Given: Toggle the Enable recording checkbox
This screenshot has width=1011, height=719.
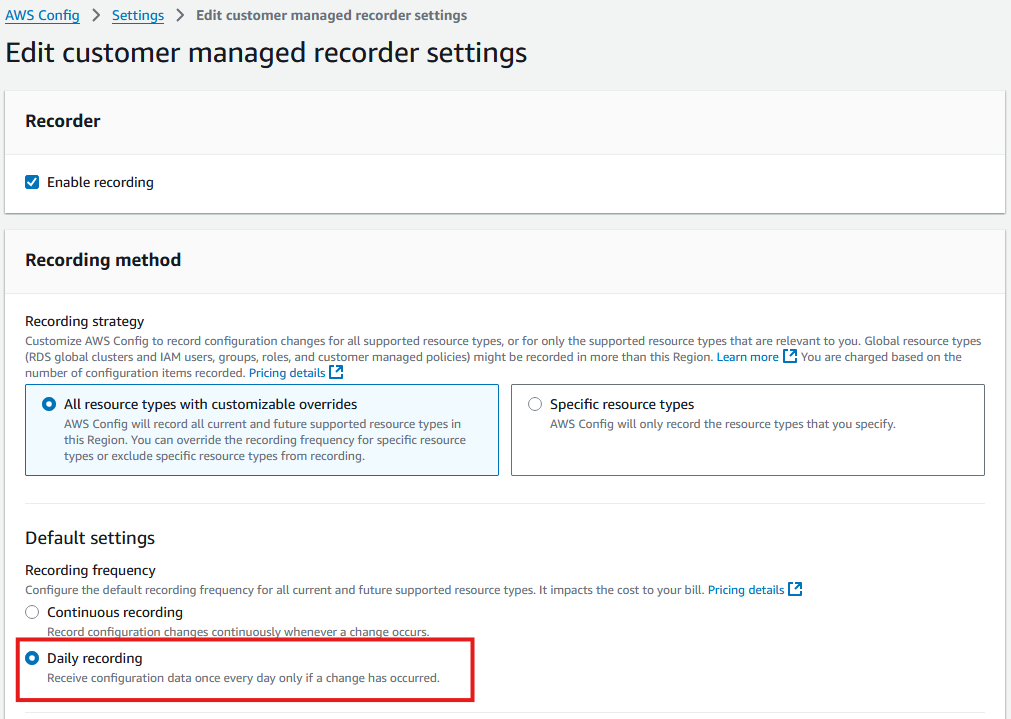Looking at the screenshot, I should pyautogui.click(x=32, y=182).
